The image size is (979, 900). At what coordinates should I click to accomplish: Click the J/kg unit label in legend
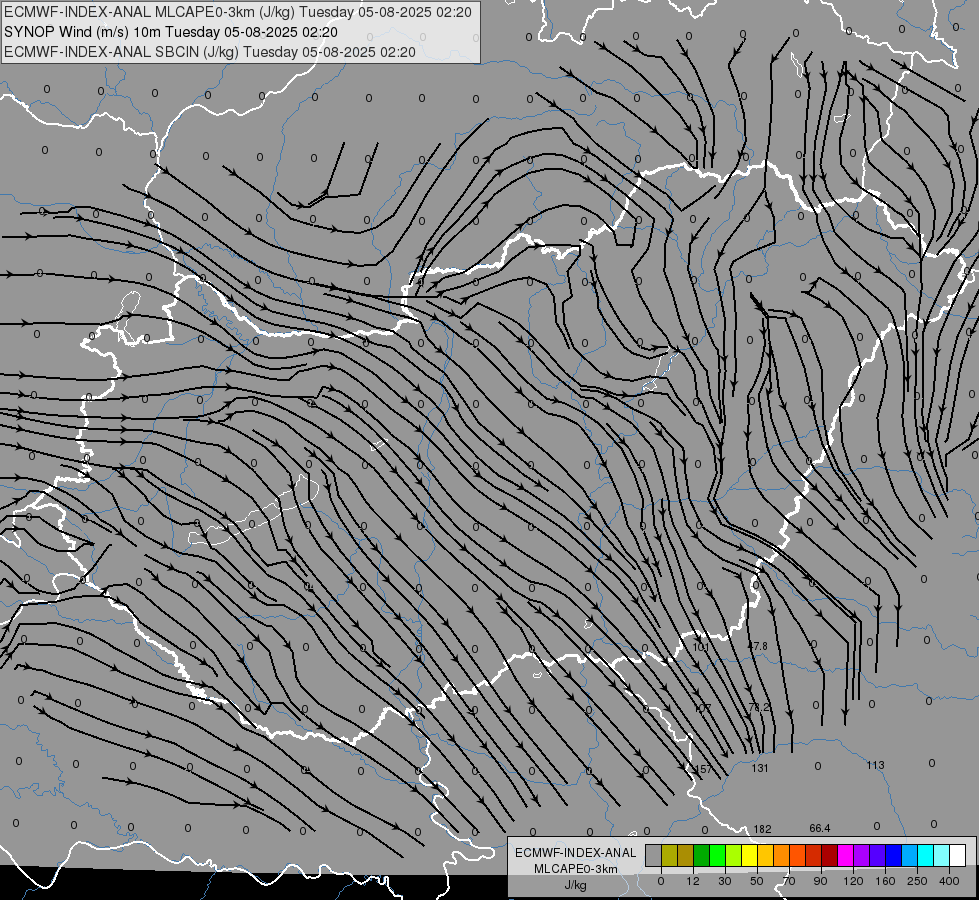click(x=575, y=885)
